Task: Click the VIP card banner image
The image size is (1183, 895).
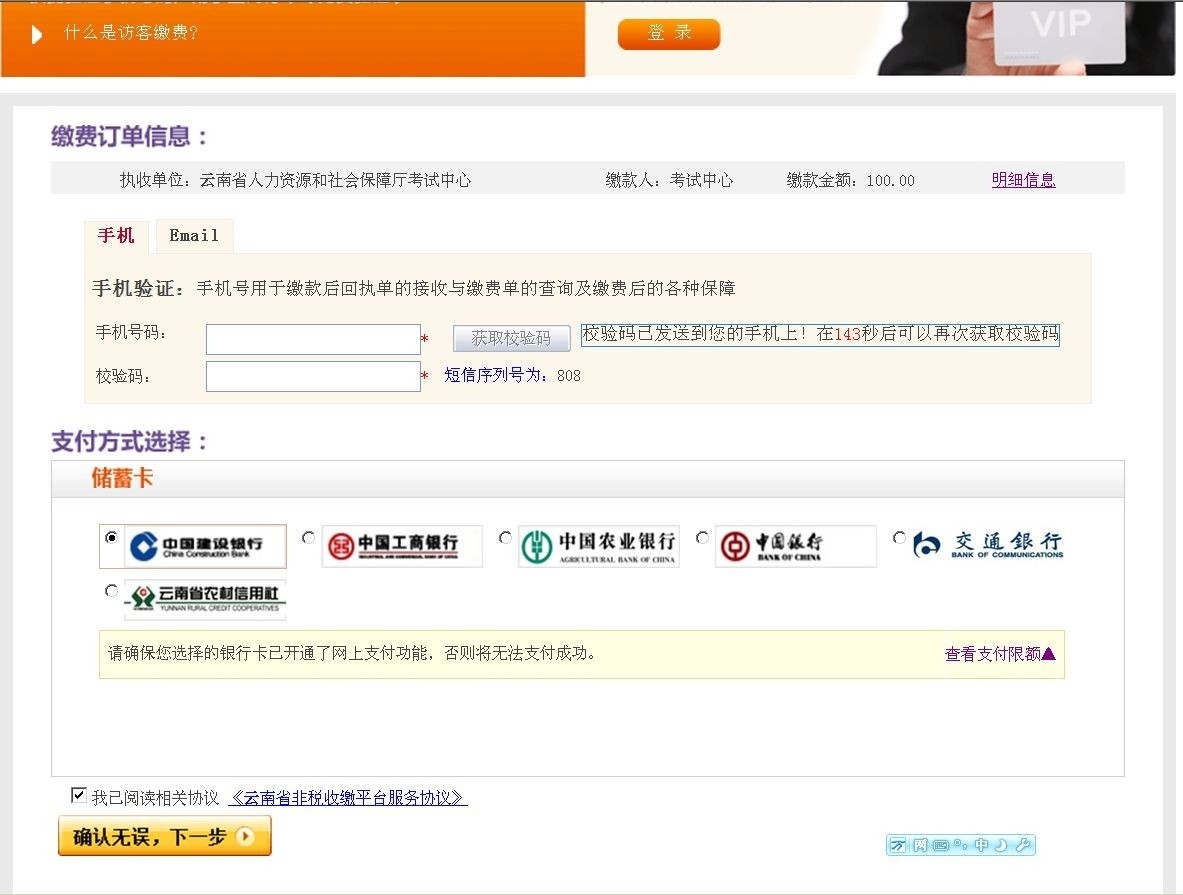Action: click(x=1027, y=38)
